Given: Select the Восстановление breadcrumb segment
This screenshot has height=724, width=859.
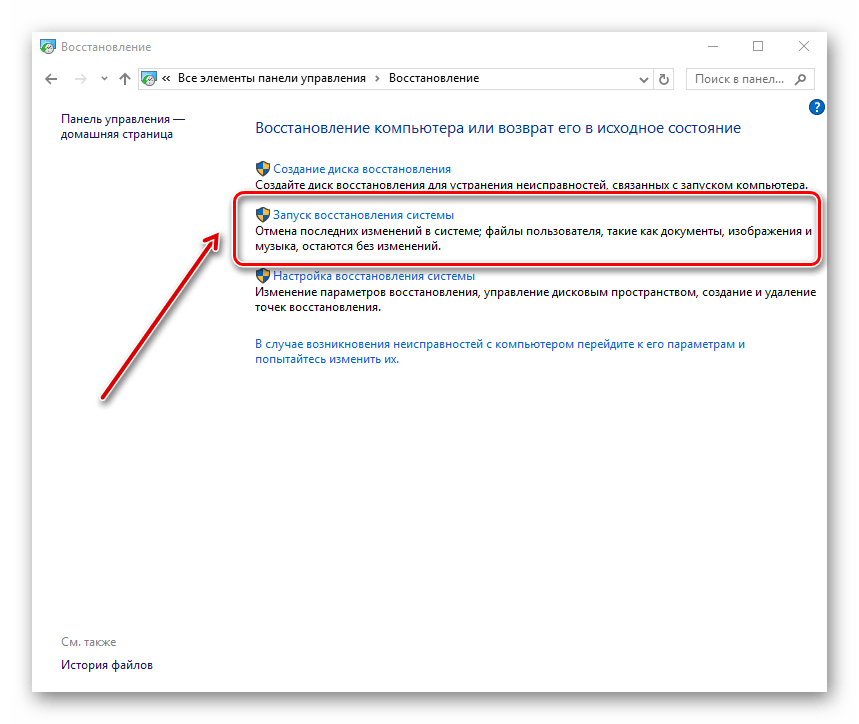Looking at the screenshot, I should (433, 78).
